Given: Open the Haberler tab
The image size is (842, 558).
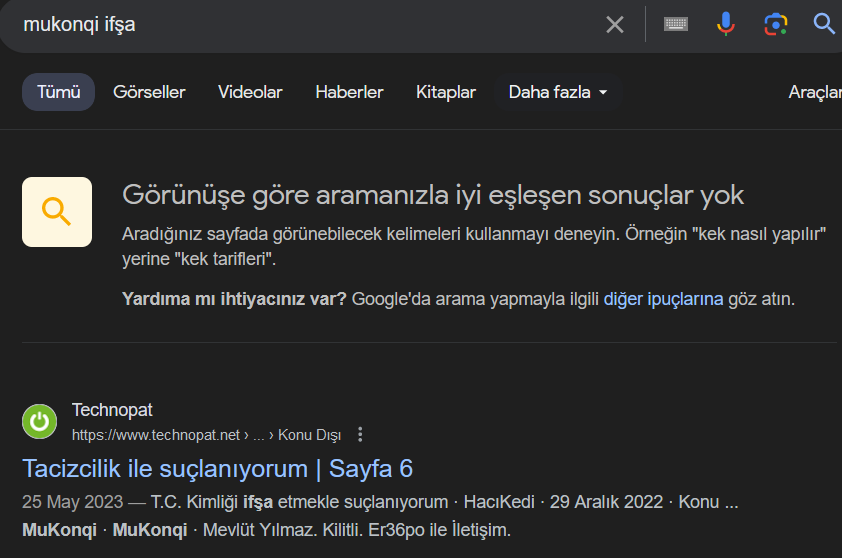Looking at the screenshot, I should [x=350, y=92].
